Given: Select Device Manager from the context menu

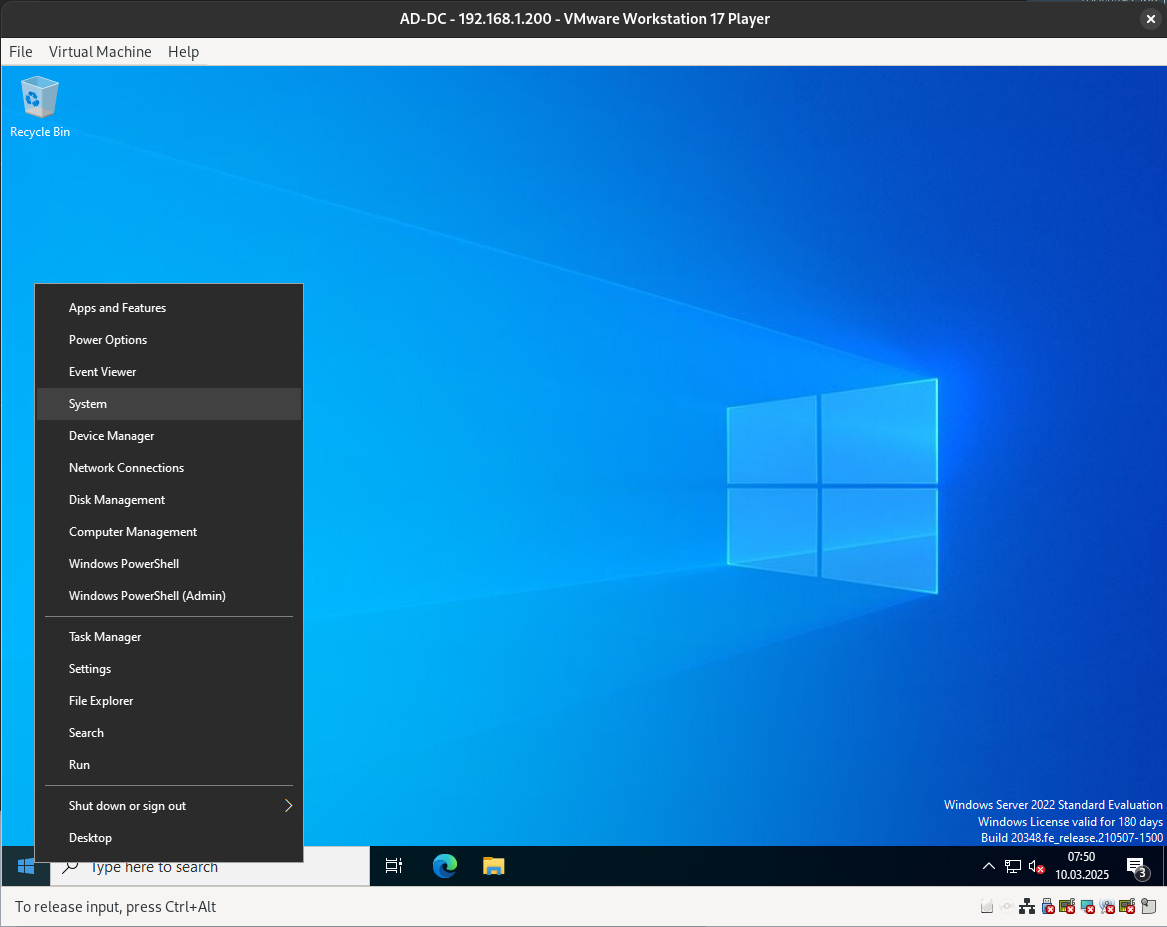Looking at the screenshot, I should [111, 436].
